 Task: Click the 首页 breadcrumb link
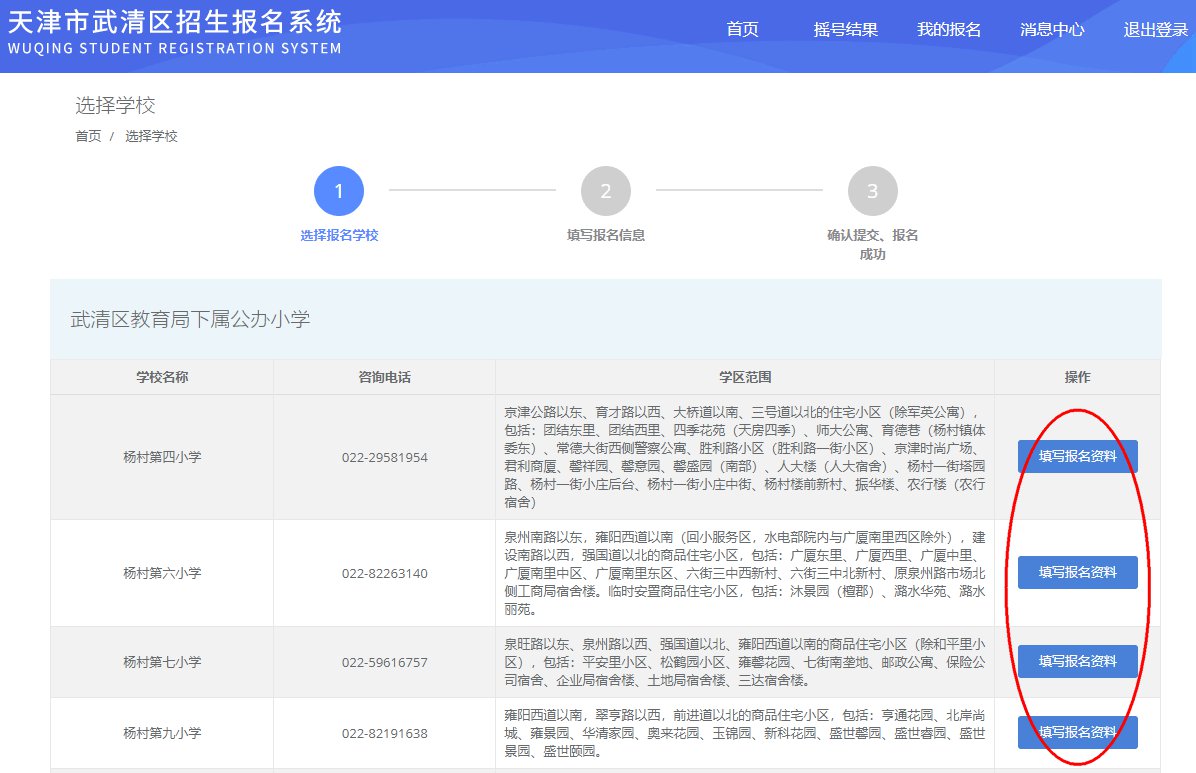pyautogui.click(x=88, y=136)
